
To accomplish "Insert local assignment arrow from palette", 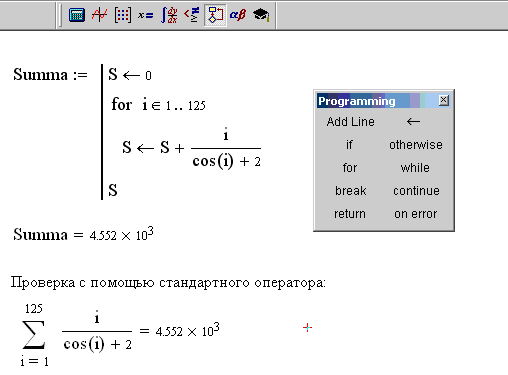I will coord(413,122).
